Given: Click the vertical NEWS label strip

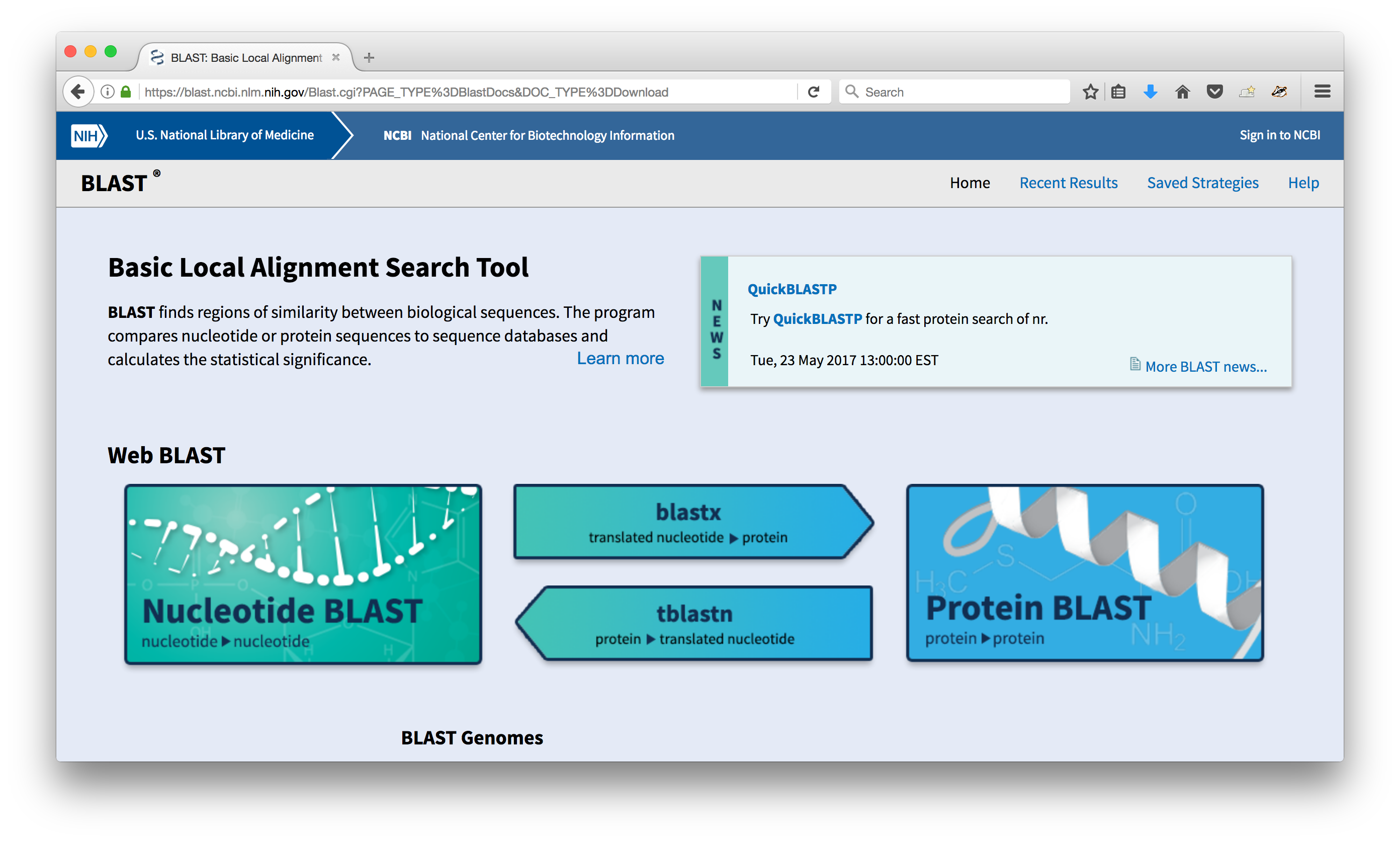Looking at the screenshot, I should pos(715,322).
